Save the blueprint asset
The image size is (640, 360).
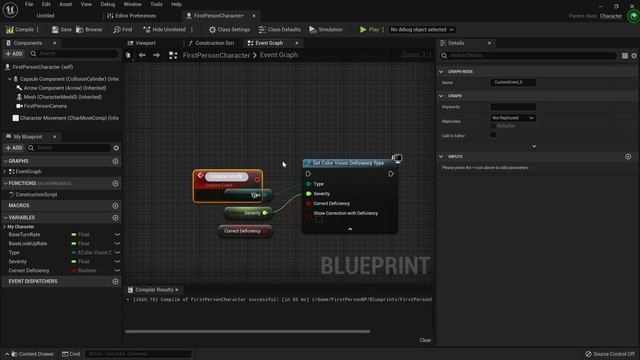tap(61, 29)
